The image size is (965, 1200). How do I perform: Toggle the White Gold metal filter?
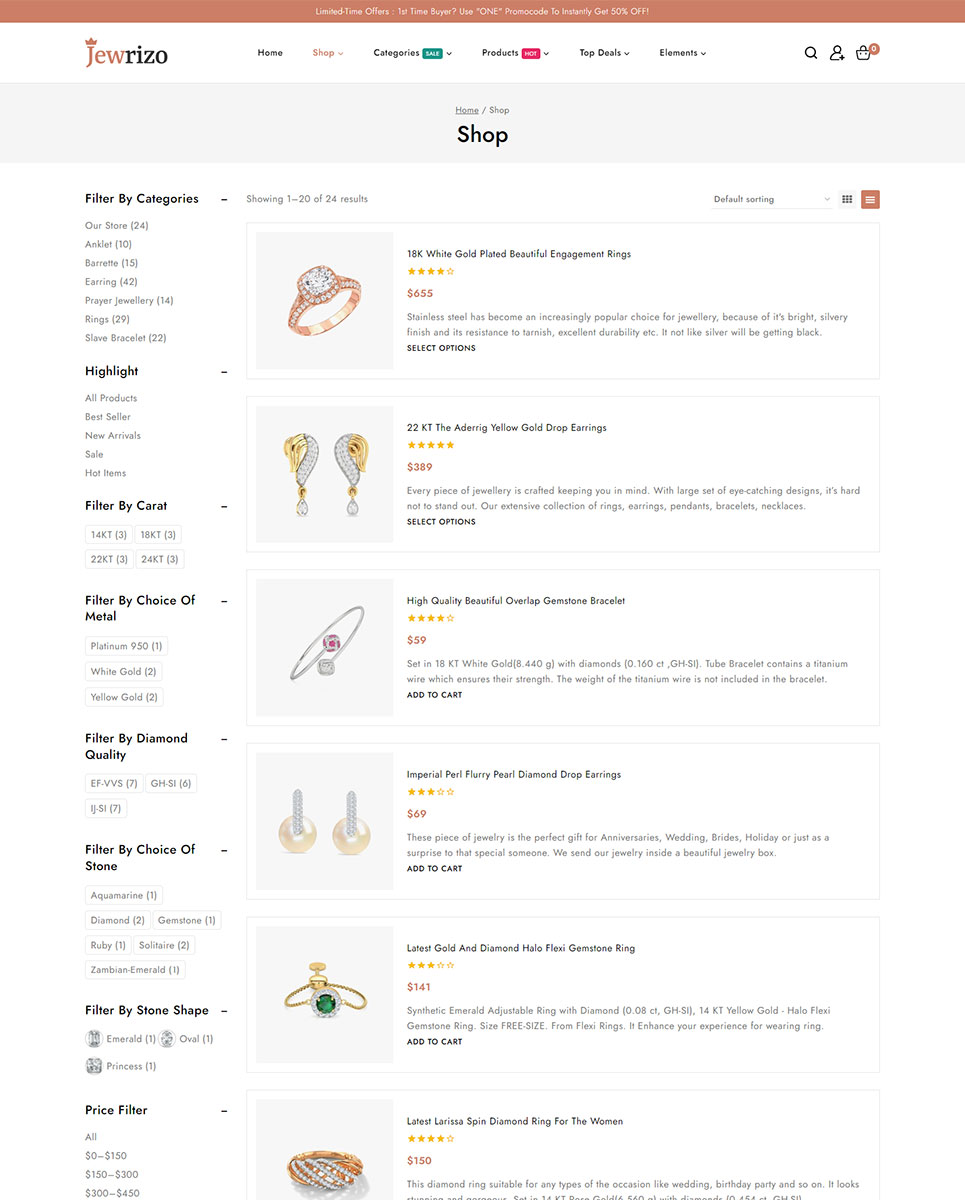pyautogui.click(x=123, y=672)
